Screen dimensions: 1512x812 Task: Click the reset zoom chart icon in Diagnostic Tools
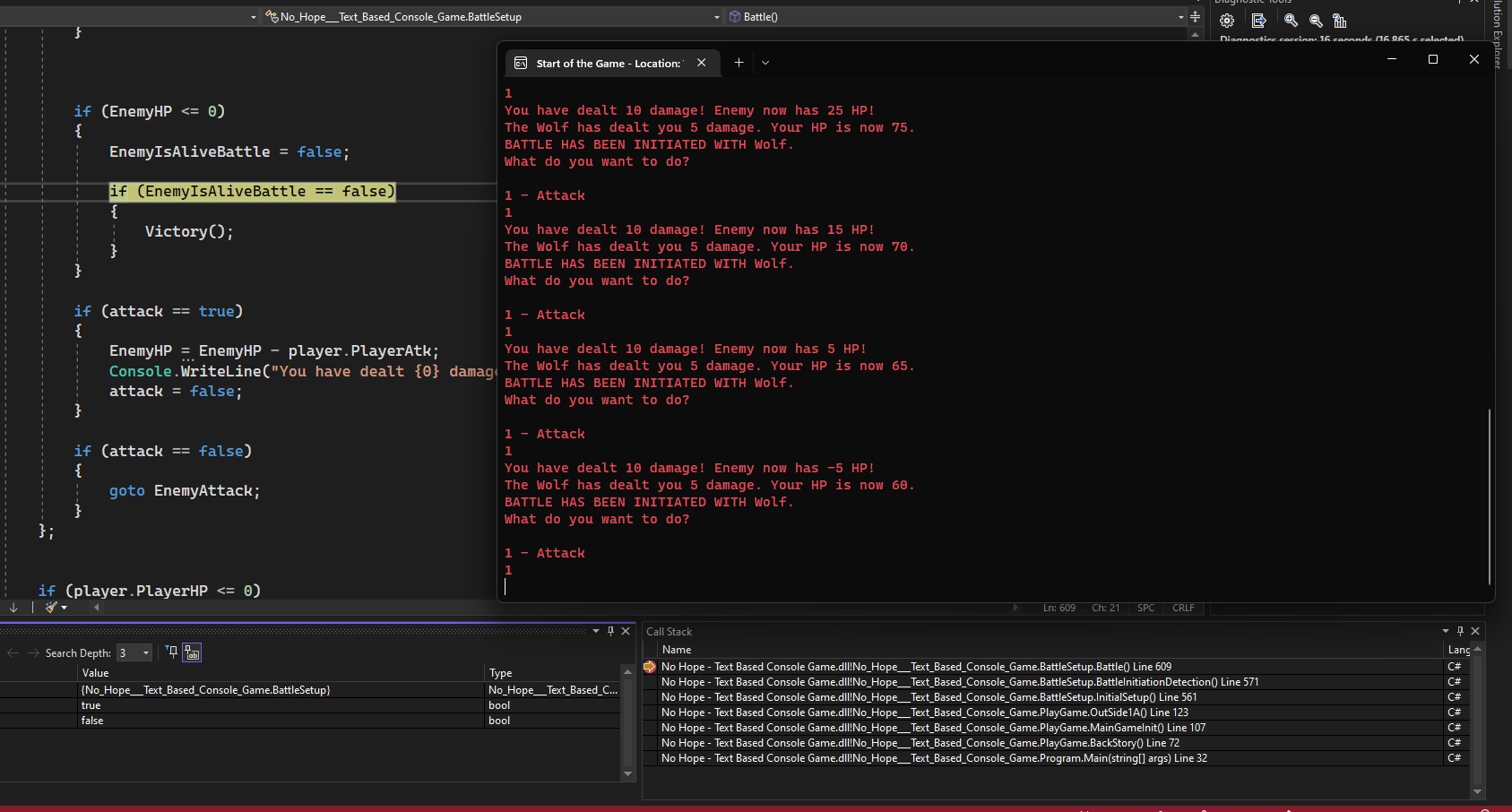pos(1340,21)
